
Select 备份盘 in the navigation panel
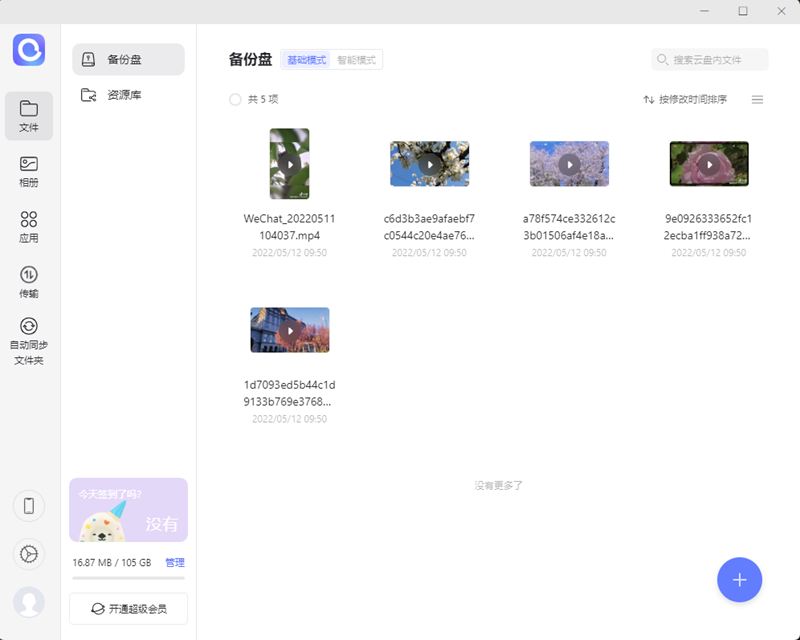pyautogui.click(x=128, y=59)
